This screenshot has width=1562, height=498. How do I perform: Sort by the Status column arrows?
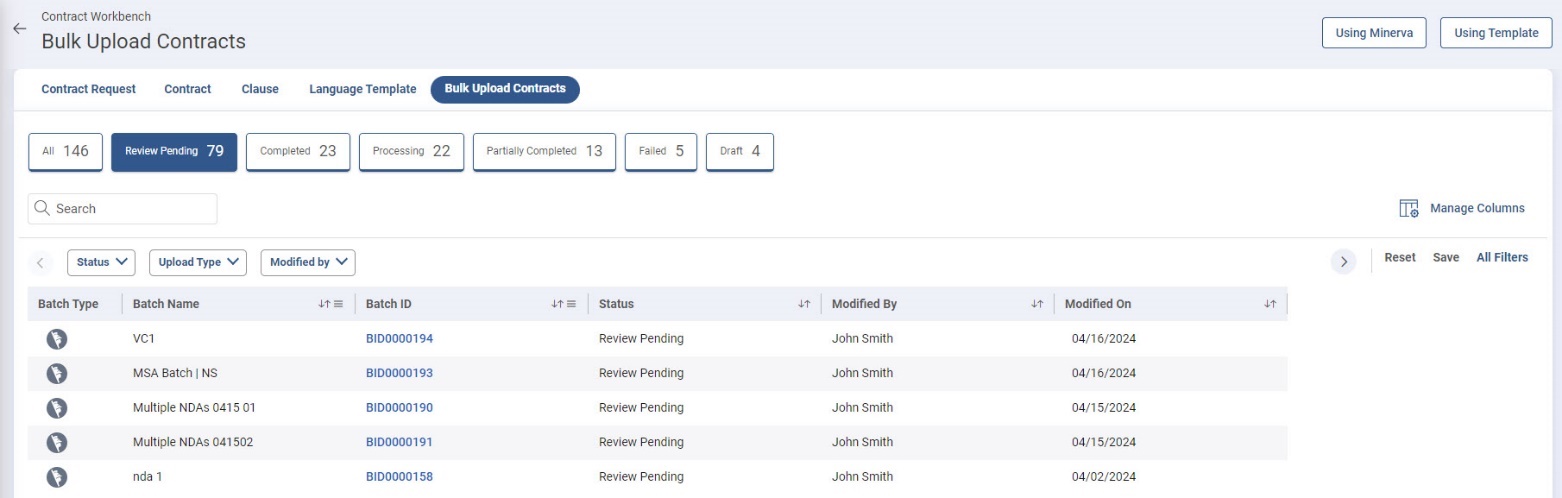(803, 304)
